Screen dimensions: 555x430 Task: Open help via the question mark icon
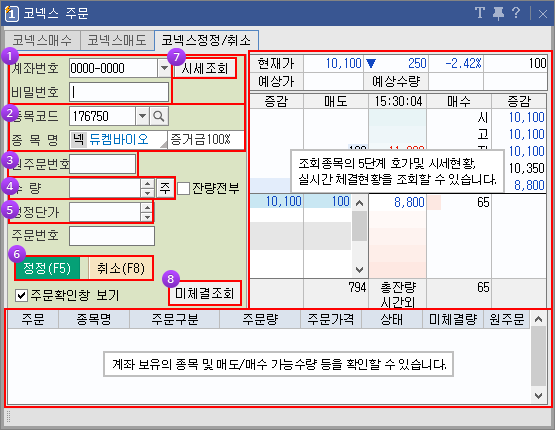coord(516,13)
